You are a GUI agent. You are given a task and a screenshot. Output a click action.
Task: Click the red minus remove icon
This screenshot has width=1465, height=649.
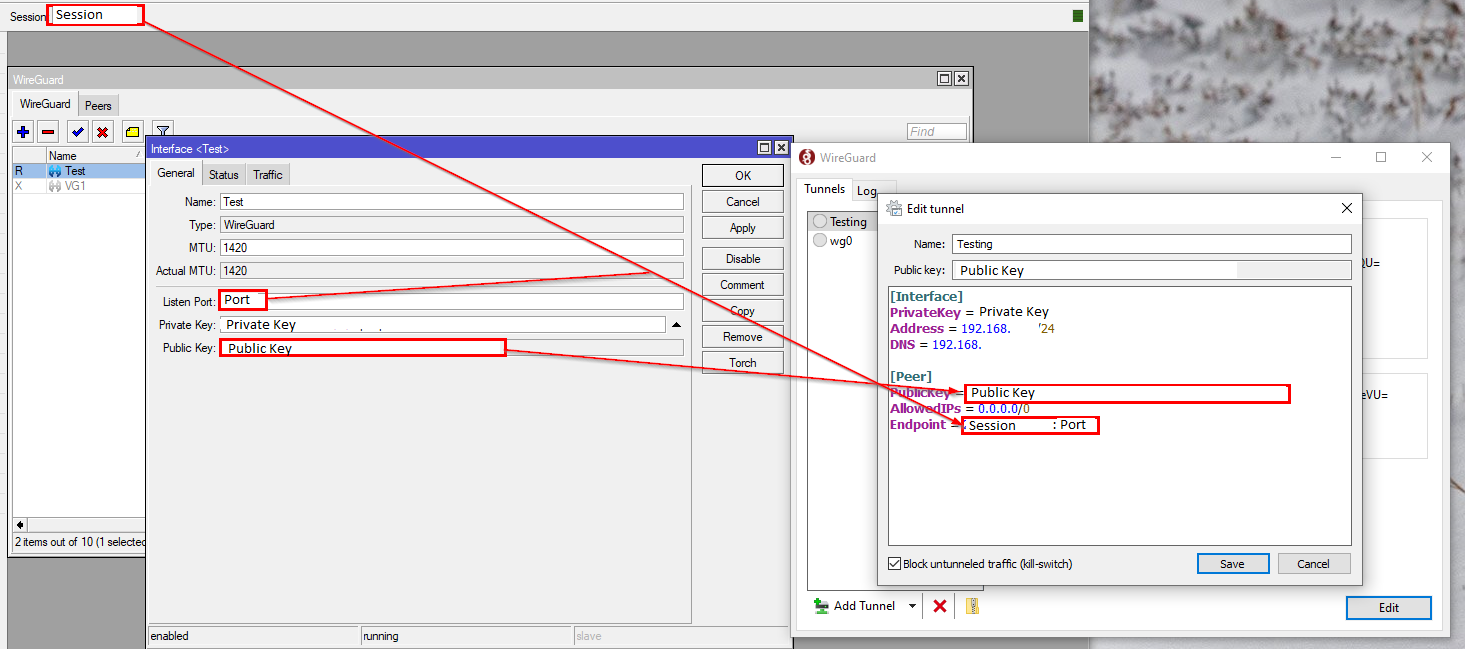tap(48, 132)
